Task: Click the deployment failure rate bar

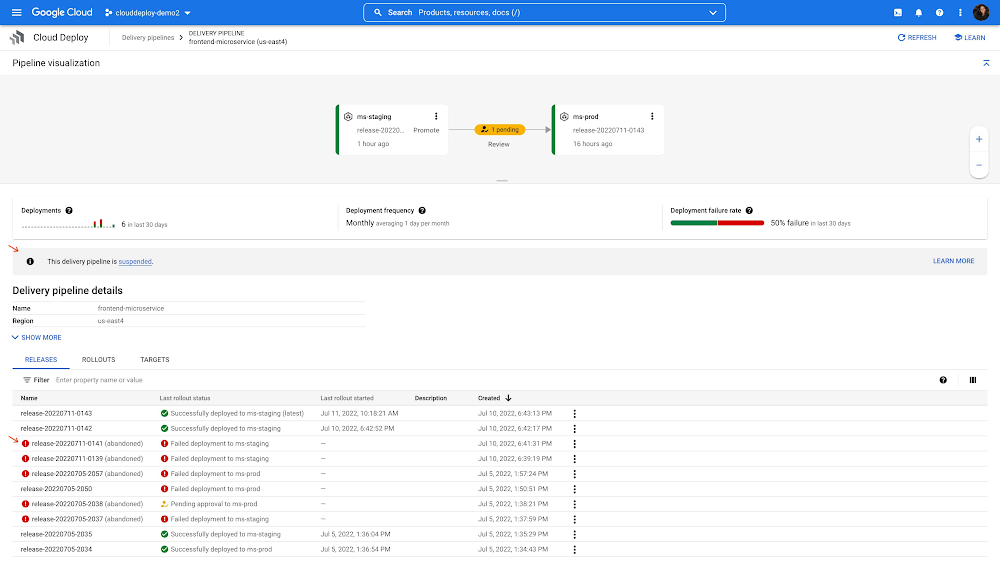Action: click(x=717, y=223)
